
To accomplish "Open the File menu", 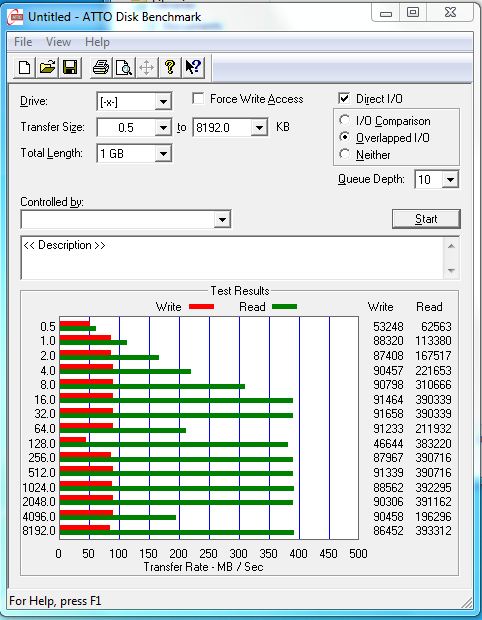I will tap(23, 42).
